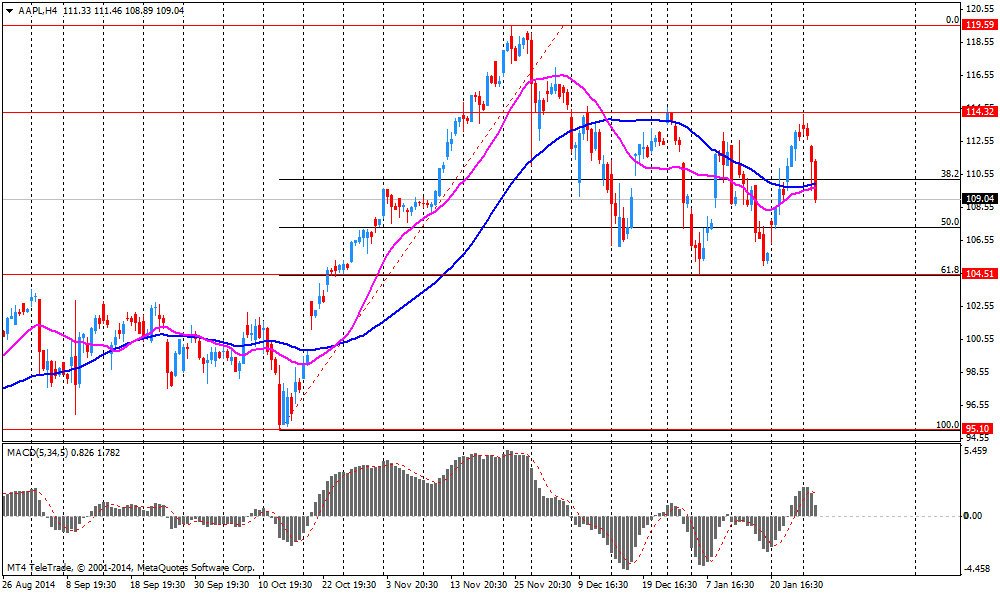
Task: Click the price scale value 110.55
Action: (x=980, y=173)
